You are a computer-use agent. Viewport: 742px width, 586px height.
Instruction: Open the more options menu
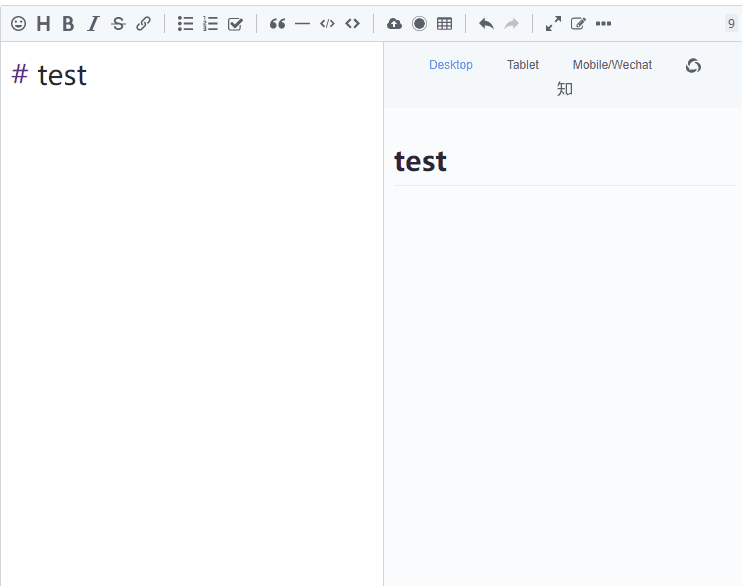point(603,24)
